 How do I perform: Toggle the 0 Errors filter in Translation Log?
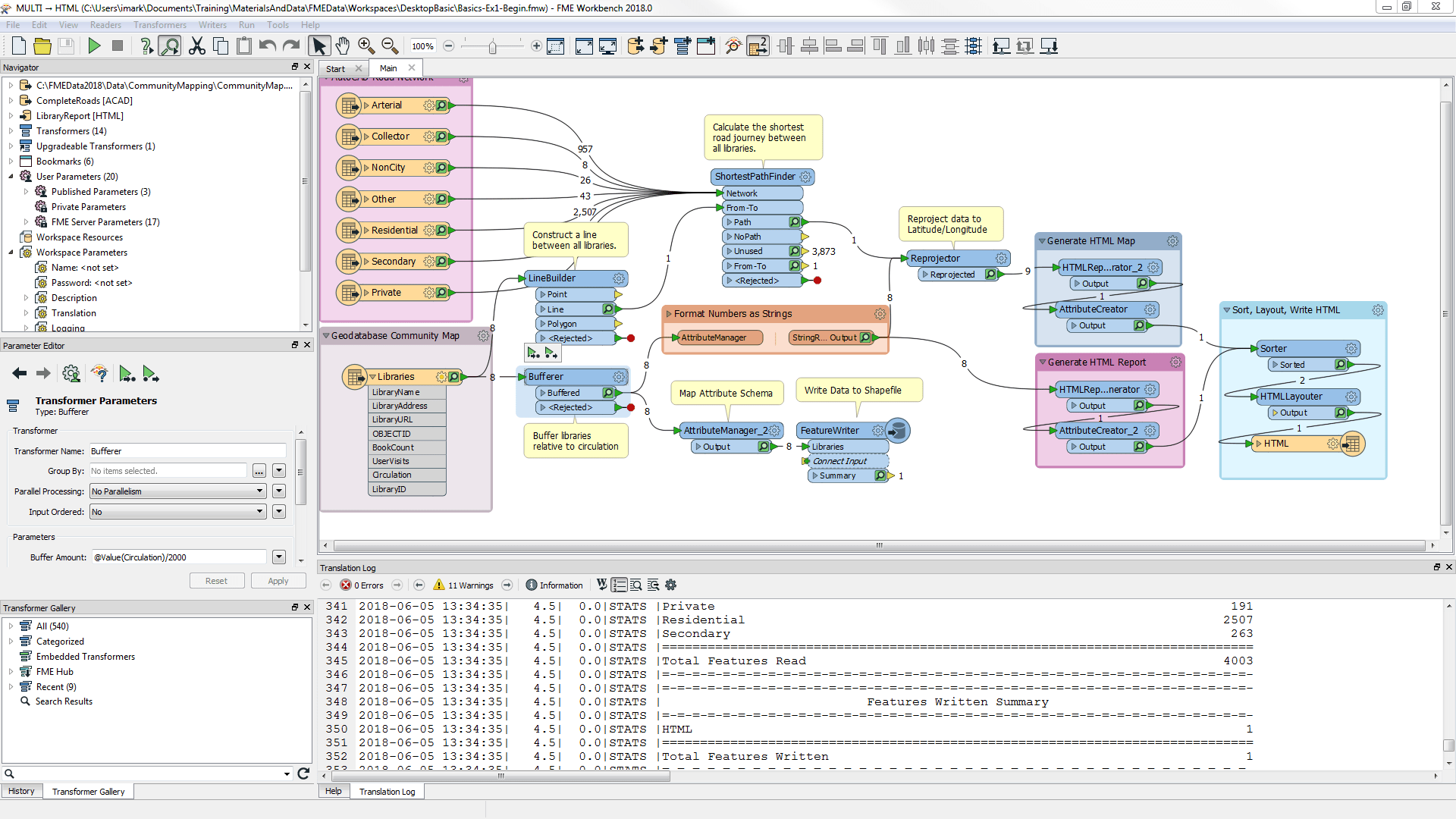coord(362,585)
